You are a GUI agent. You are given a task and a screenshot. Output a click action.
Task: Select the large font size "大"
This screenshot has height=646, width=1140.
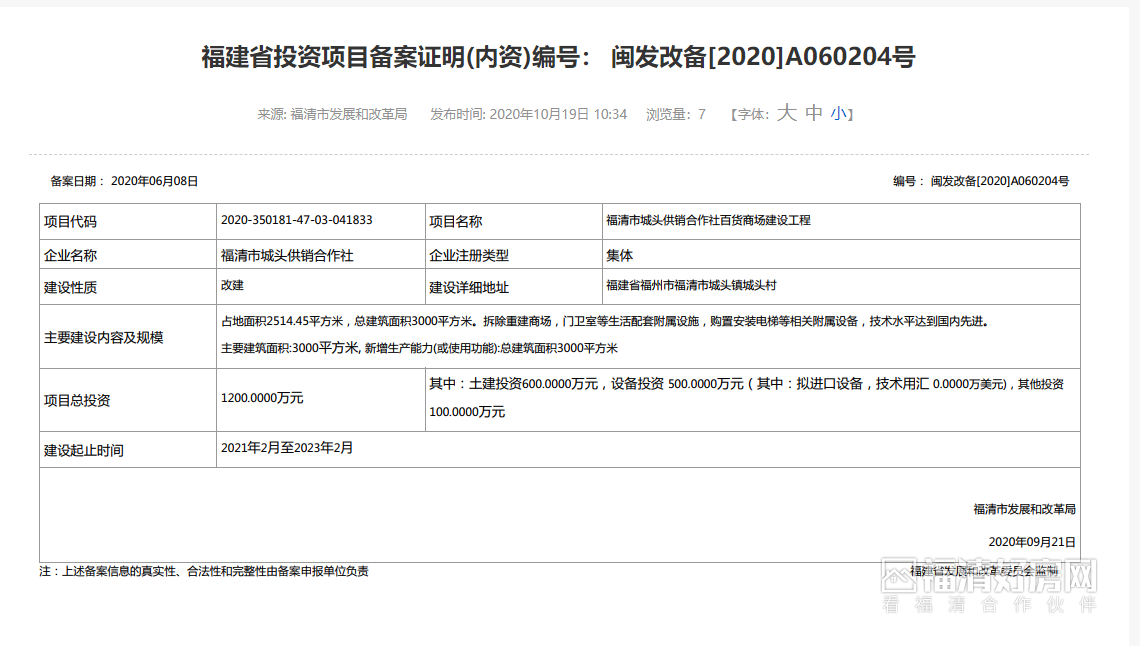coord(787,113)
